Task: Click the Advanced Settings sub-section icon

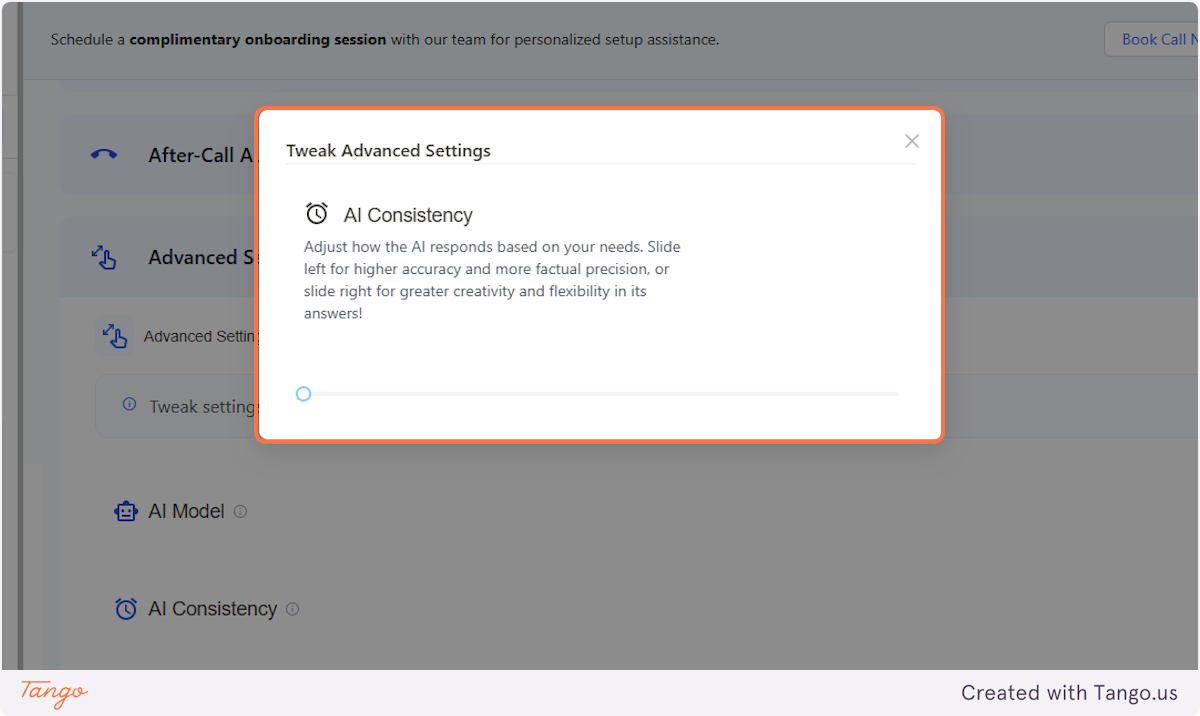Action: pos(115,336)
